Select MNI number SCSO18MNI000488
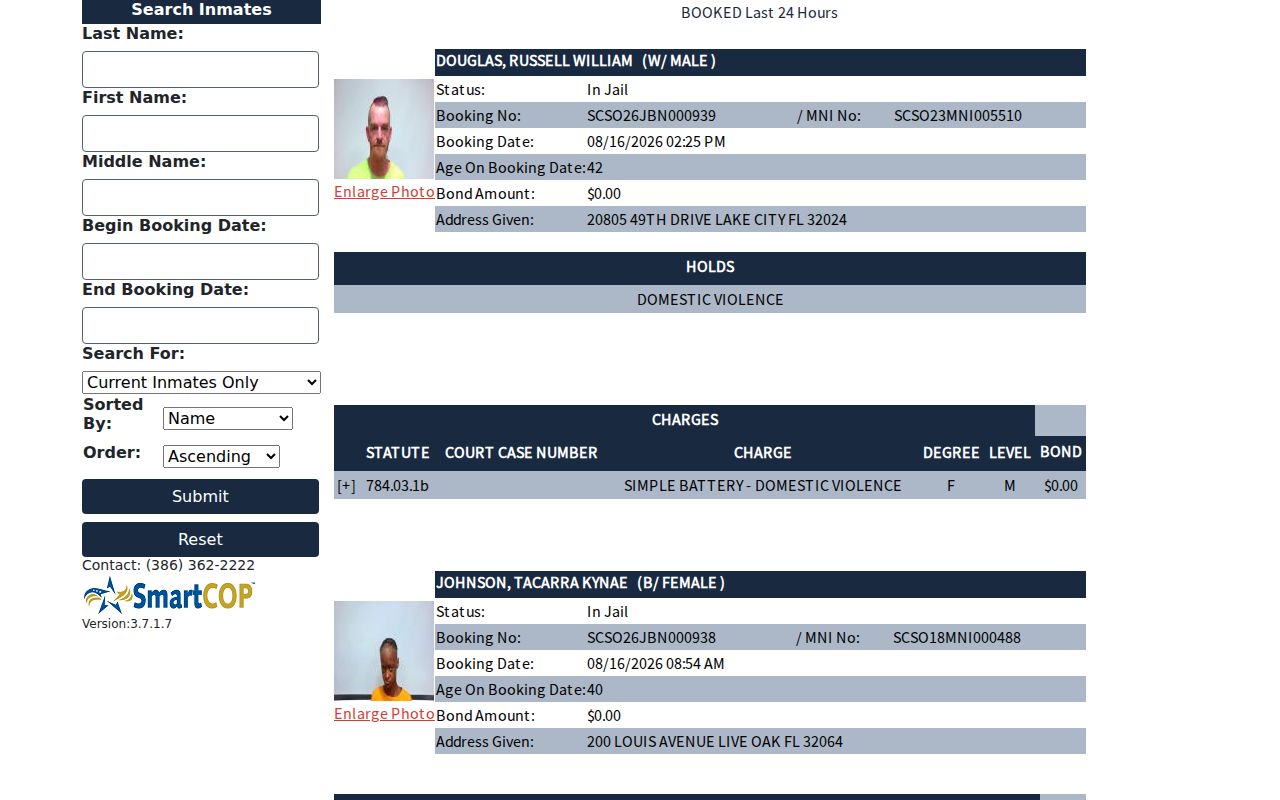Screen dimensions: 1280x800 coord(957,638)
